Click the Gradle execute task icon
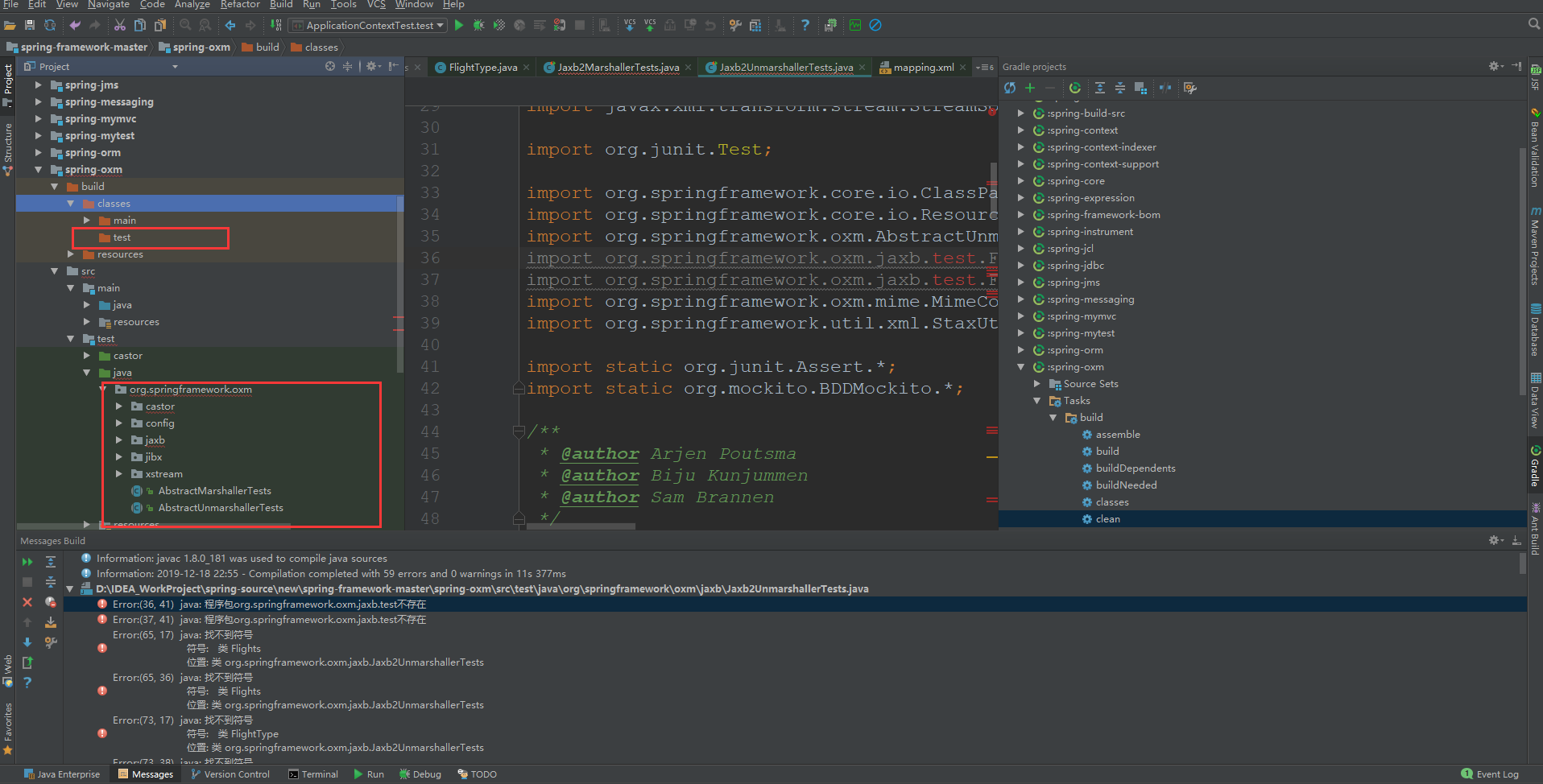Viewport: 1543px width, 784px height. 1075,88
